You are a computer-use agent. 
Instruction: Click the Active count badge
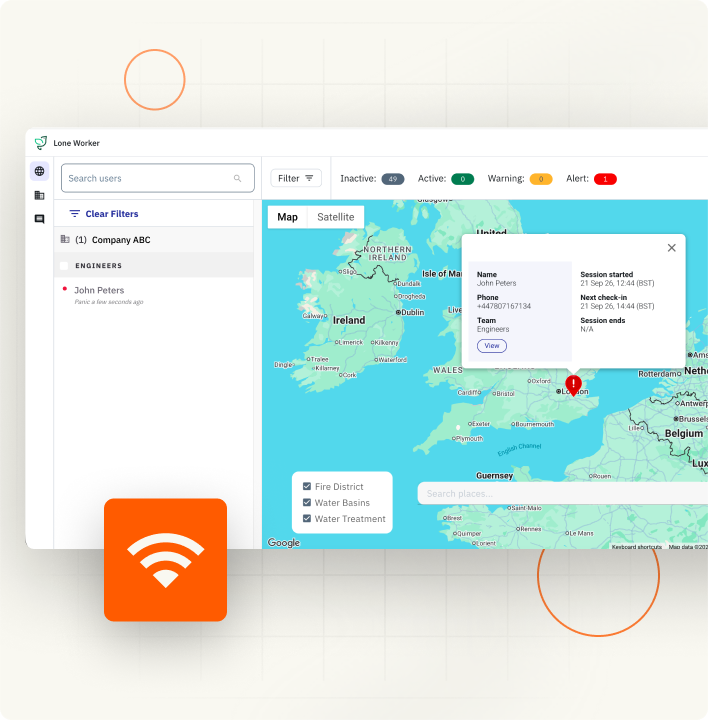pos(462,179)
